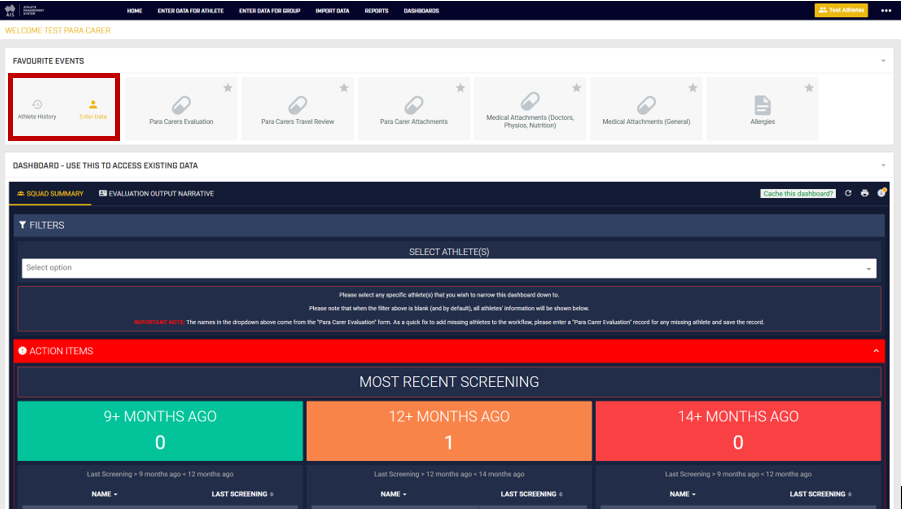Click the Select option athlete field

click(449, 268)
